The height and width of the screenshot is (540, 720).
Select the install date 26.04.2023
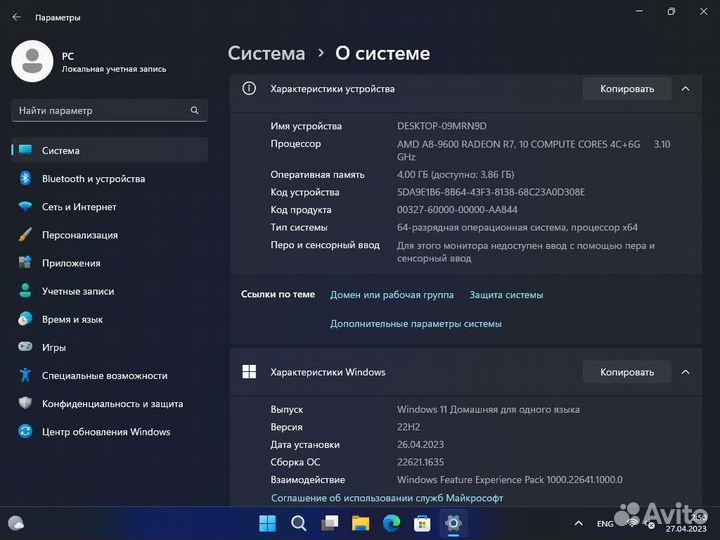coord(420,444)
